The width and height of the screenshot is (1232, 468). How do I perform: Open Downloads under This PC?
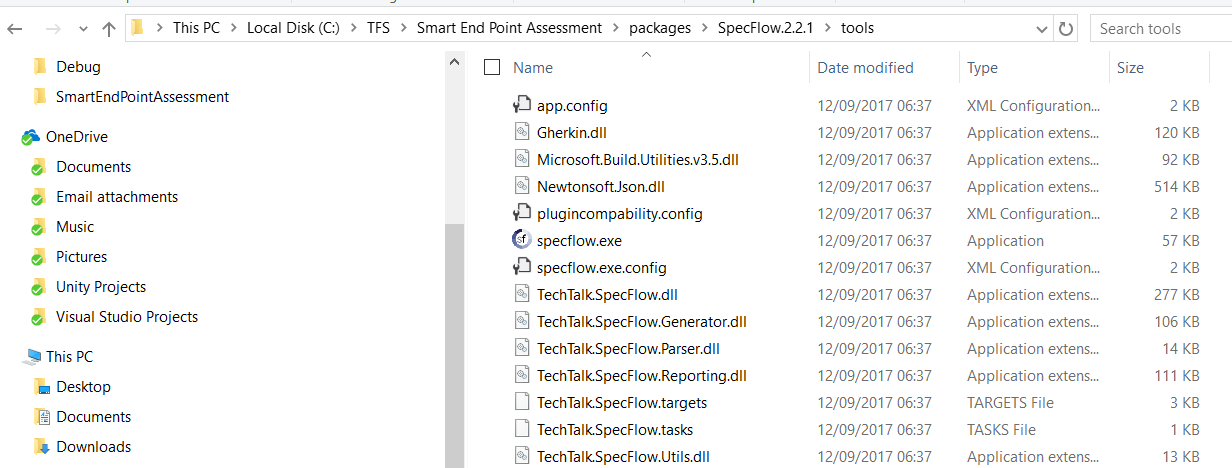93,447
